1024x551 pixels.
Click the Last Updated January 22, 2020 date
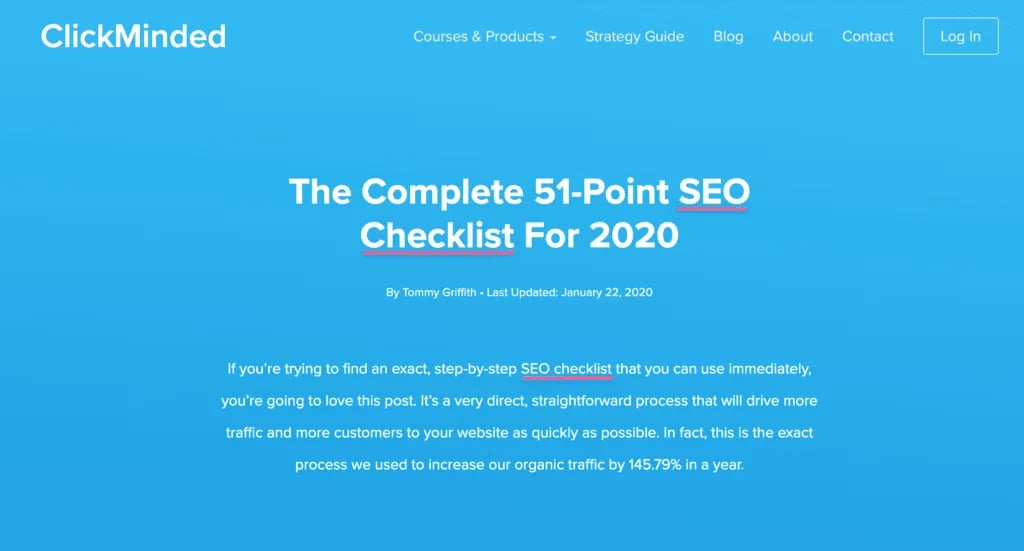coord(570,293)
